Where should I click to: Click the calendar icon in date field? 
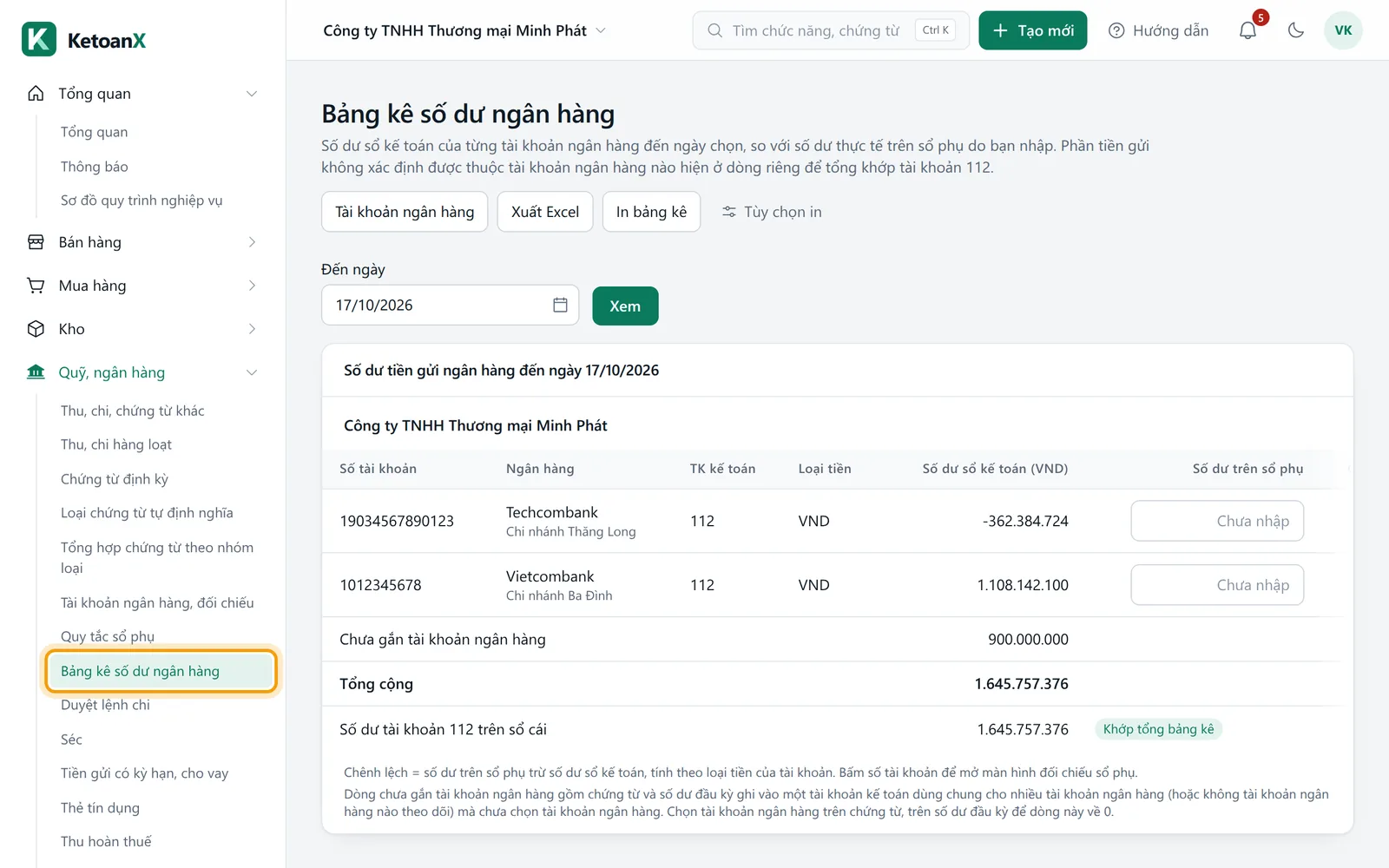tap(560, 305)
